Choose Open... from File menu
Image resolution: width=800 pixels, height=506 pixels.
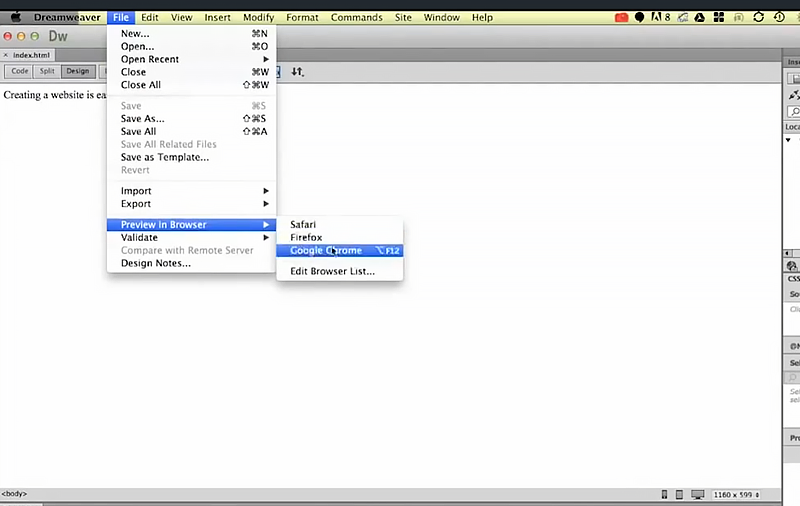192,46
